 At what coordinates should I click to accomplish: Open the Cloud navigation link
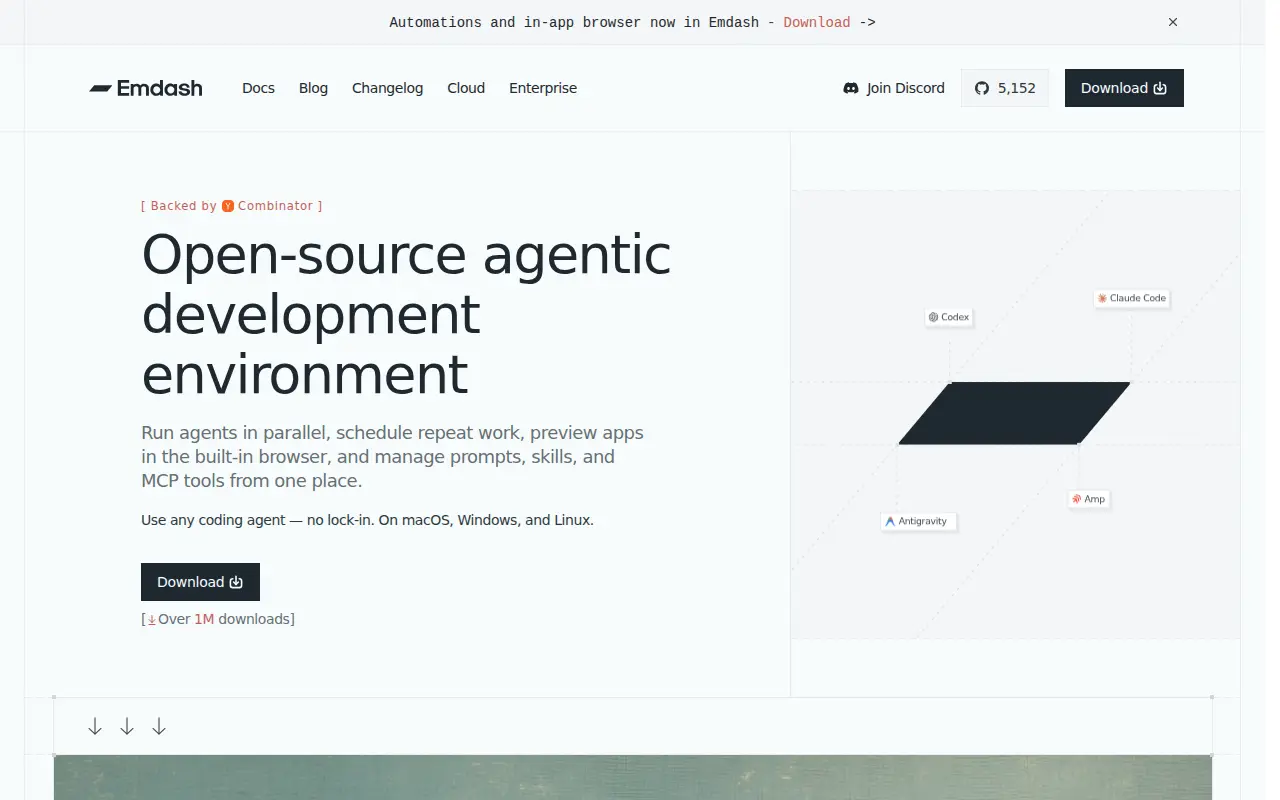click(466, 88)
